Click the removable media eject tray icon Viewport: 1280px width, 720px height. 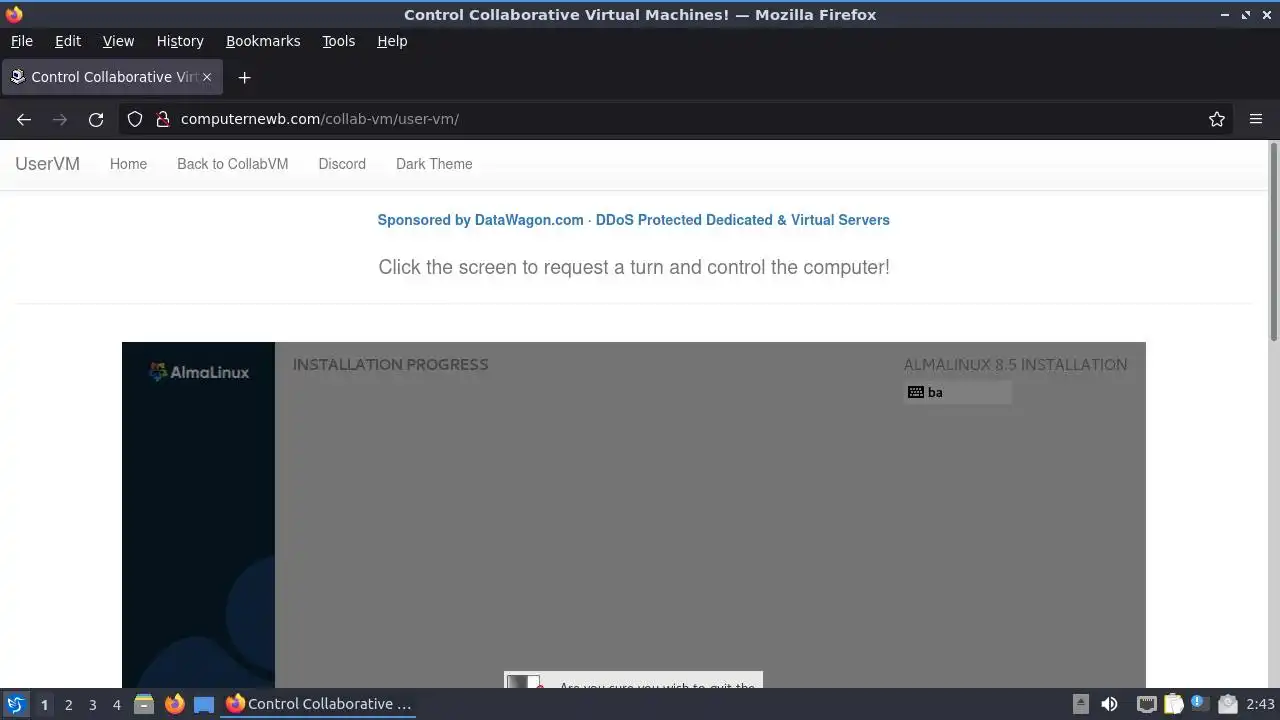click(x=1081, y=704)
